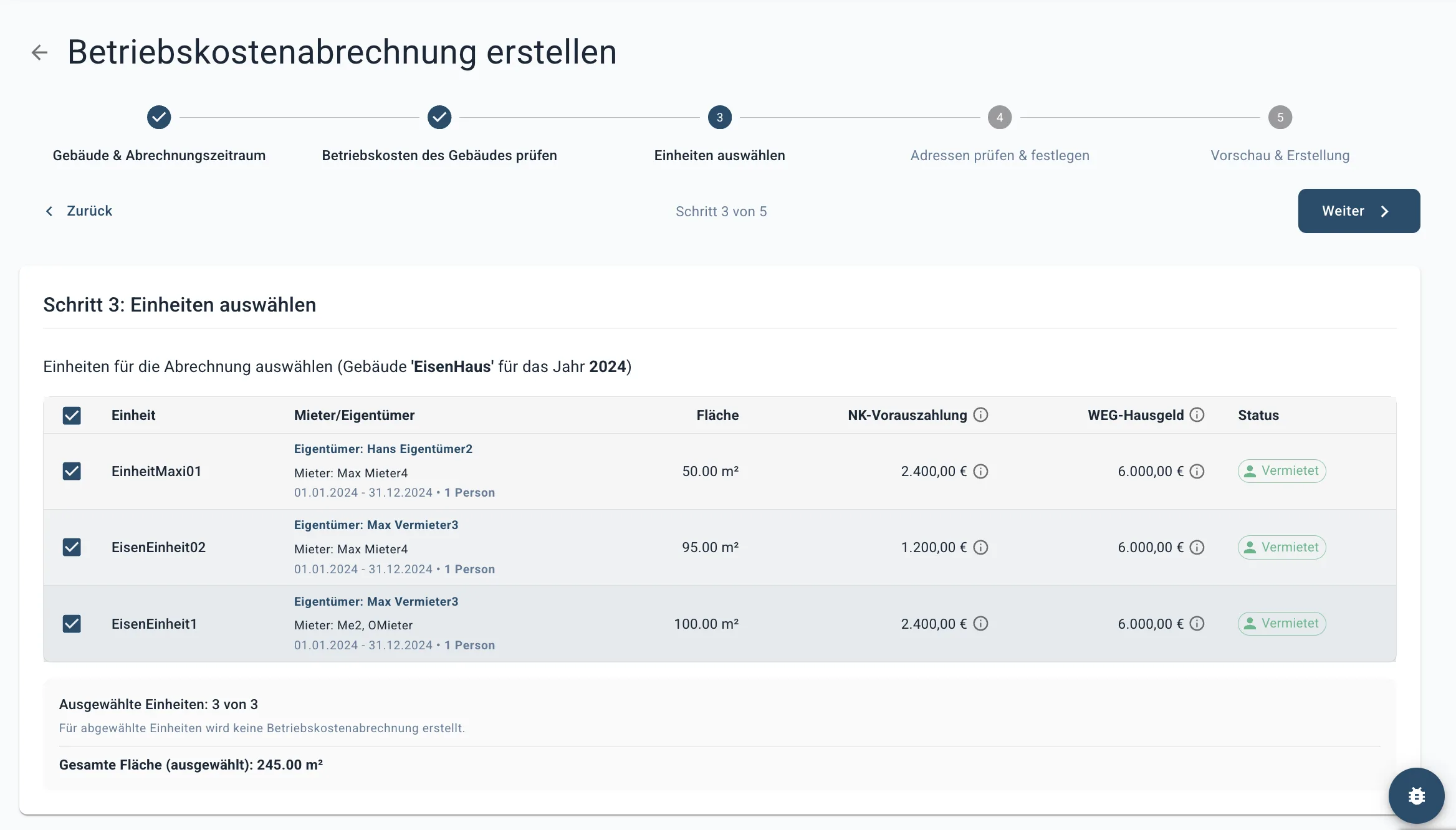The width and height of the screenshot is (1456, 830).
Task: Select the Einheiten auswählen step label
Action: (x=720, y=155)
